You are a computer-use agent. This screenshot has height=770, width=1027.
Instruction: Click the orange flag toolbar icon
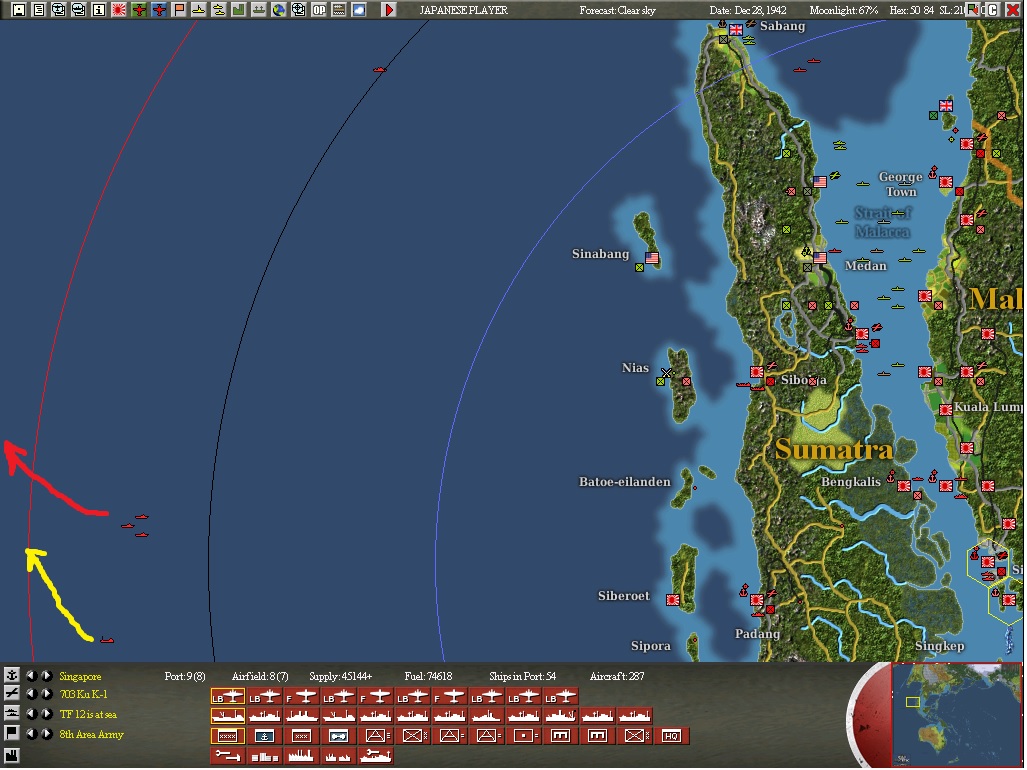(x=179, y=10)
